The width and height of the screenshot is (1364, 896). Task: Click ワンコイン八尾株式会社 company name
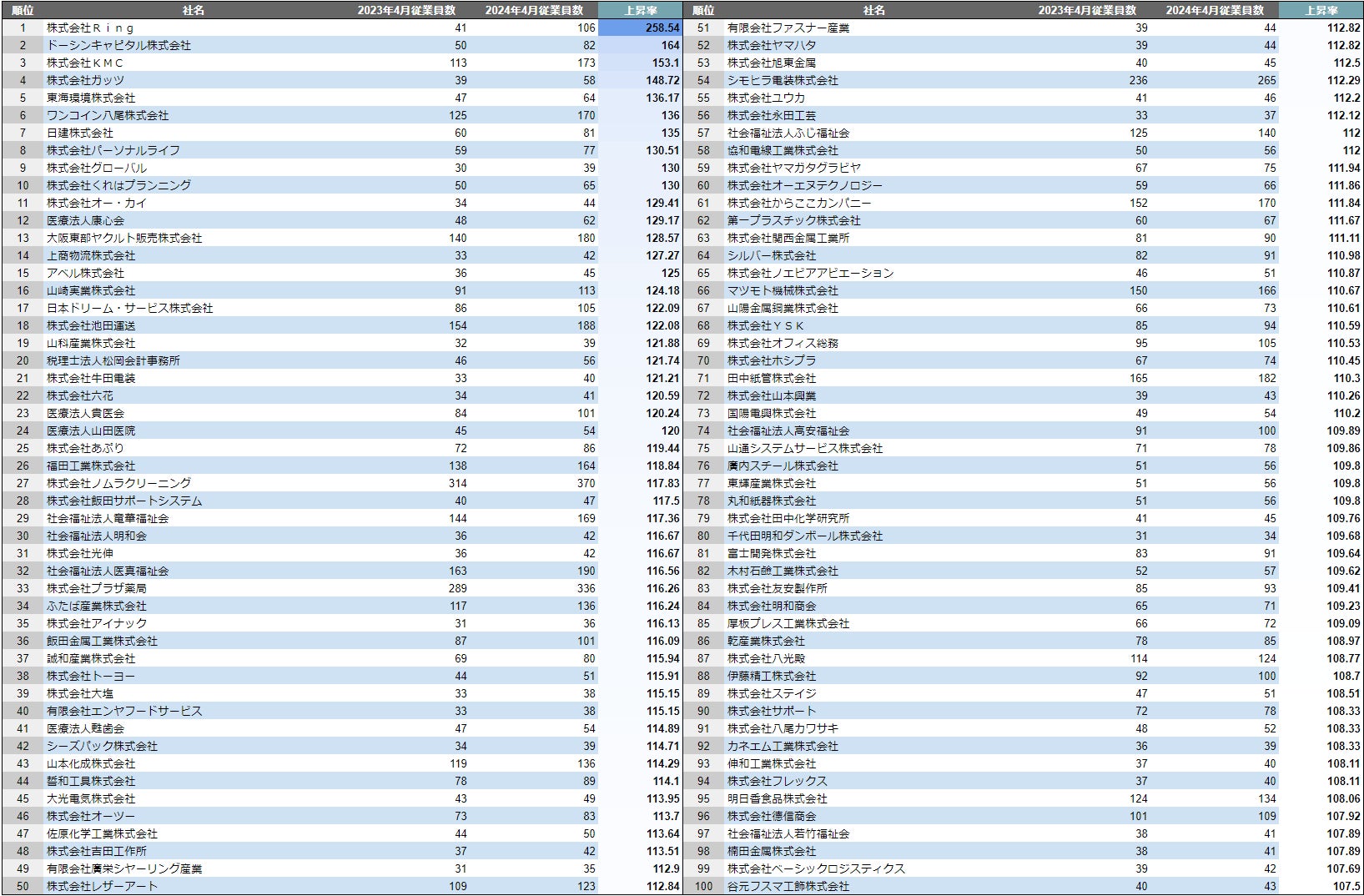(x=108, y=115)
